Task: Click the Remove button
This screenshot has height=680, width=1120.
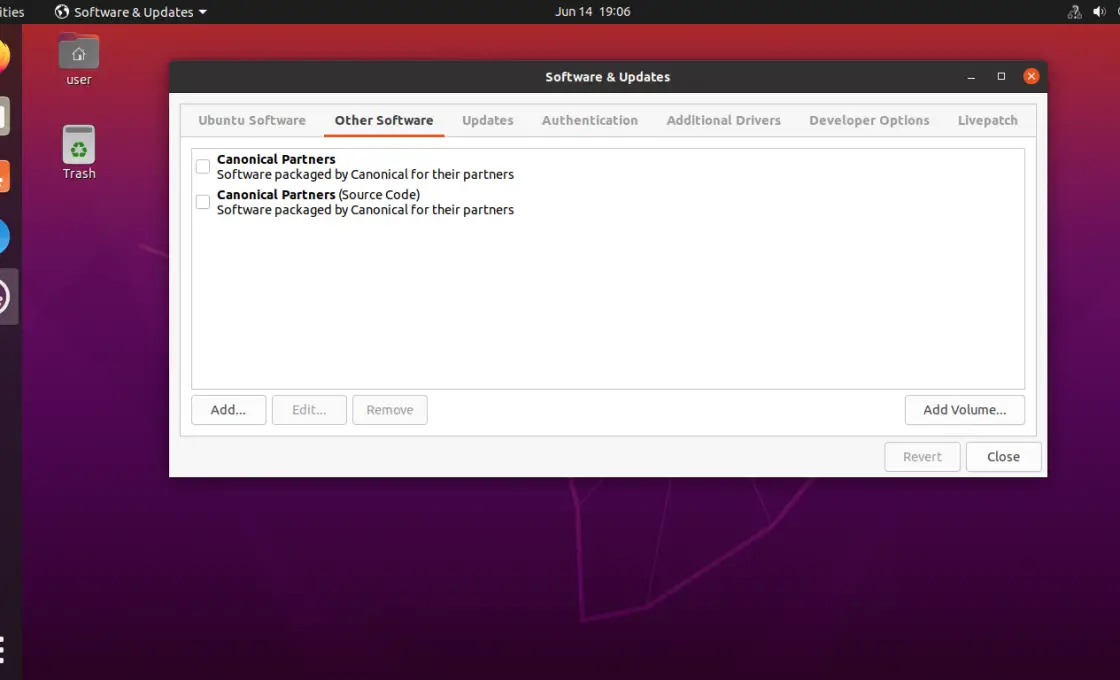Action: point(390,410)
